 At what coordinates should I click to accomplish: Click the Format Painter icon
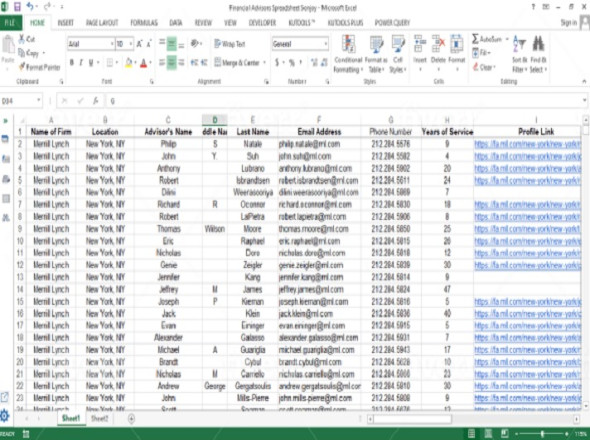tap(22, 67)
